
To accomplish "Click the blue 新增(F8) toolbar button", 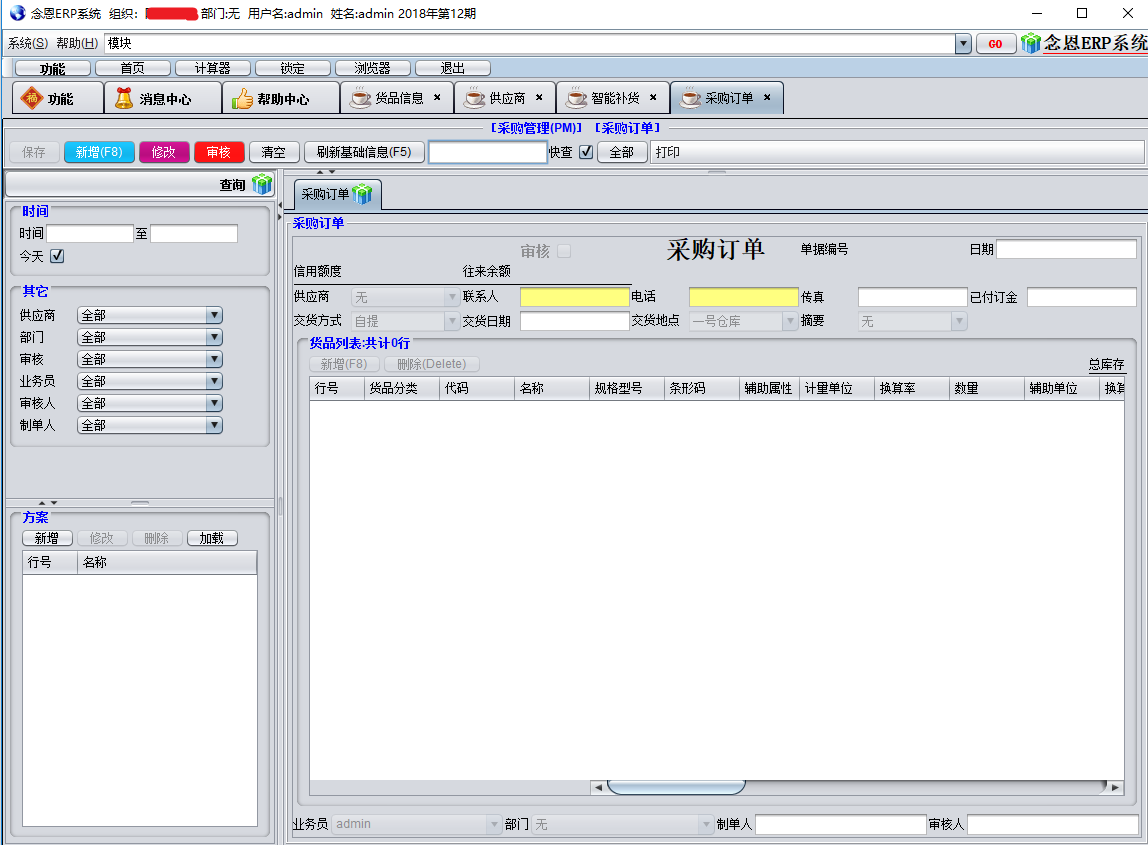I will pos(99,152).
